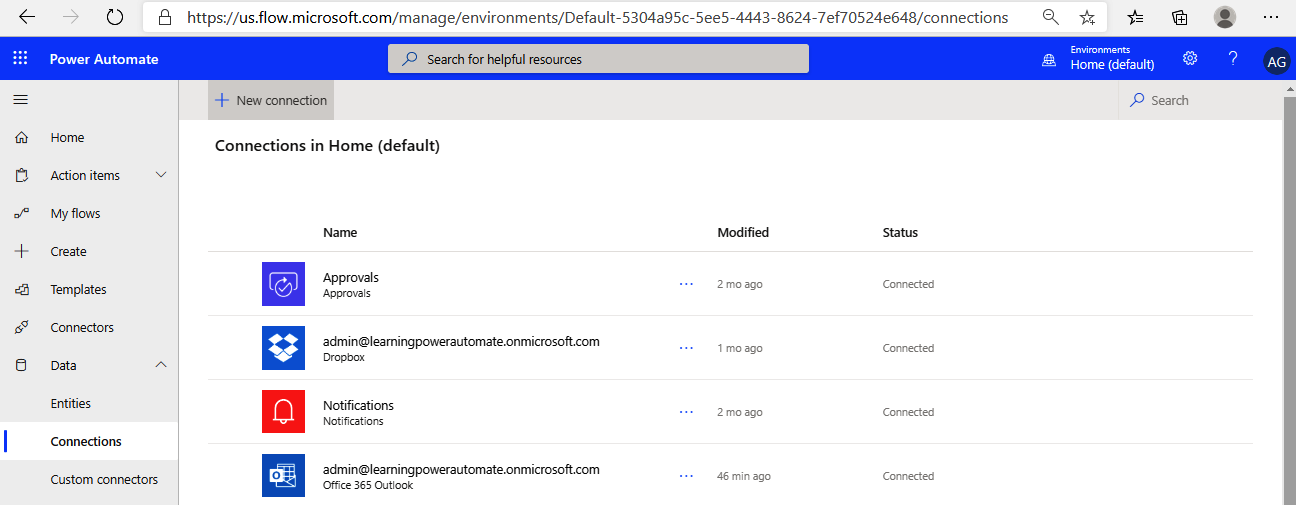Sort by the Modified column header
Viewport: 1296px width, 505px height.
pos(743,232)
